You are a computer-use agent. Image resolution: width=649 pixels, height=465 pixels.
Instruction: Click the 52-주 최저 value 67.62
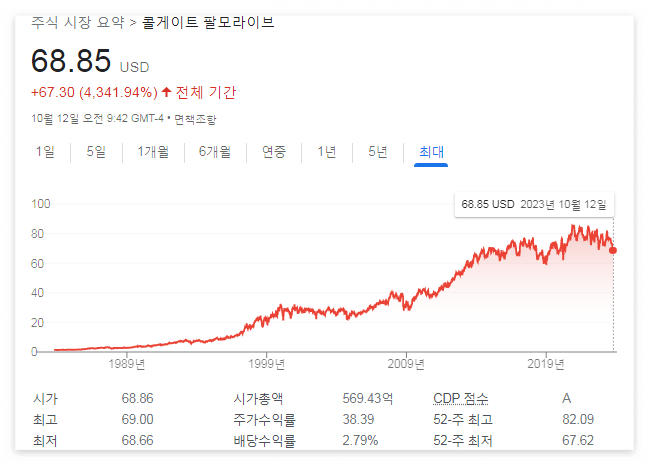click(x=578, y=440)
